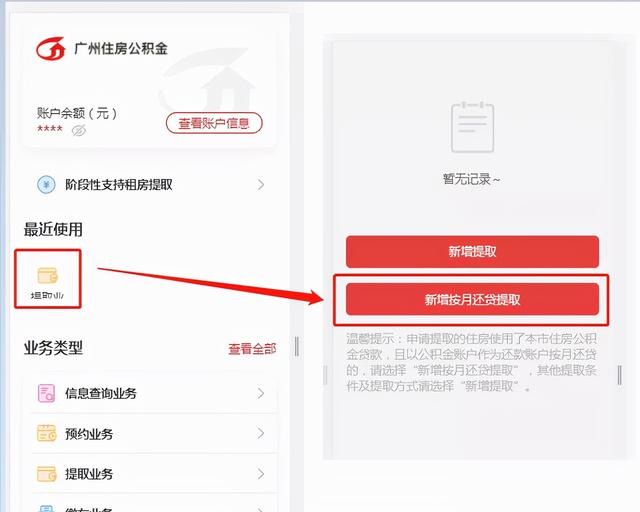The height and width of the screenshot is (512, 640).
Task: Expand 阶段性支持租房提取 chevron arrow
Action: click(x=261, y=185)
